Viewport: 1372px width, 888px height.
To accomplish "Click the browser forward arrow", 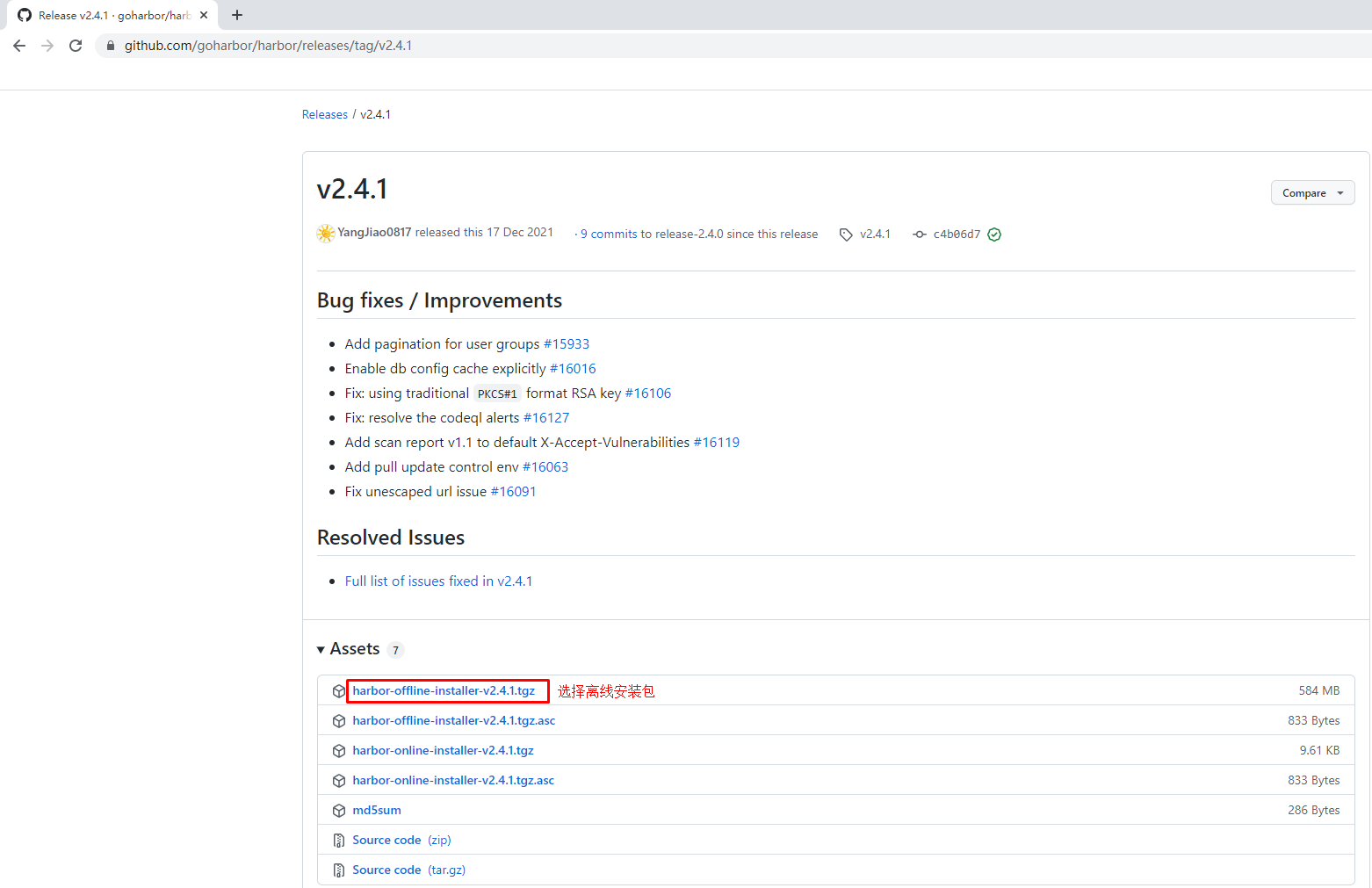I will 47,46.
